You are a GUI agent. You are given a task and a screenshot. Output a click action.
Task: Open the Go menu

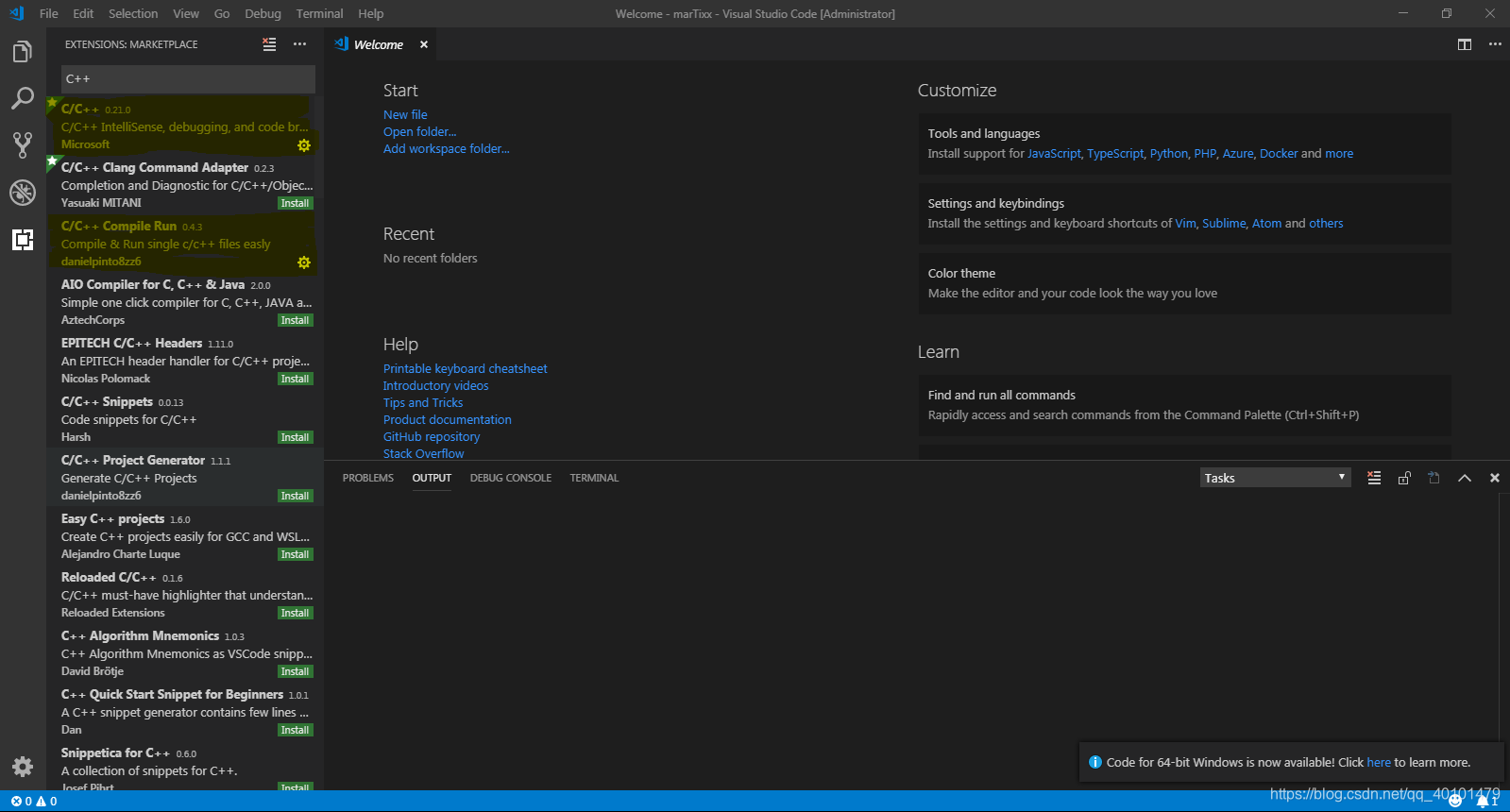(x=222, y=13)
